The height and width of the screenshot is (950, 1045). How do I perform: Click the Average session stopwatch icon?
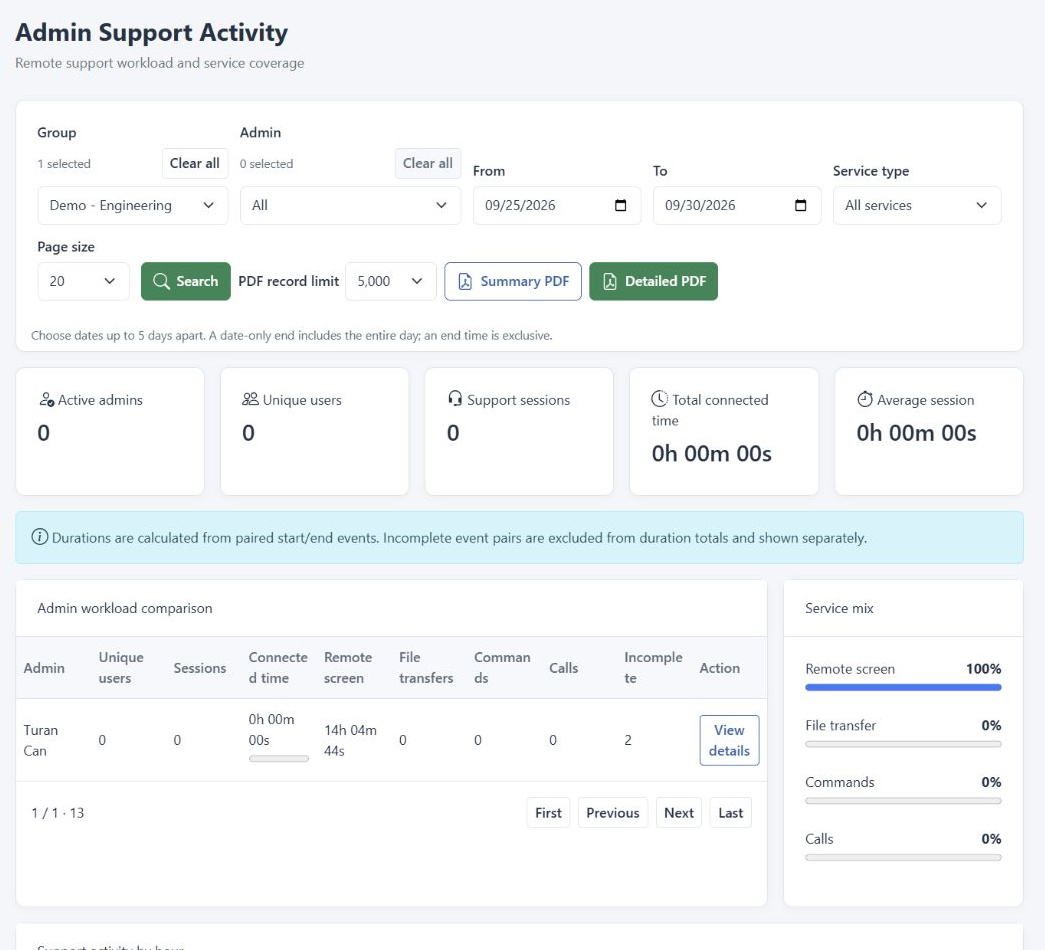tap(864, 399)
